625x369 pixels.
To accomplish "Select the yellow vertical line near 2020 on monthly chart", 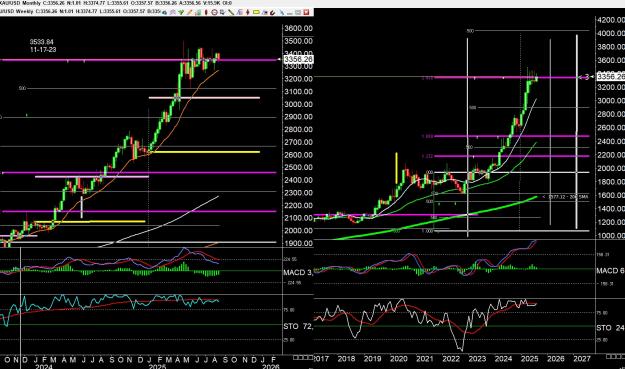I will (x=396, y=168).
